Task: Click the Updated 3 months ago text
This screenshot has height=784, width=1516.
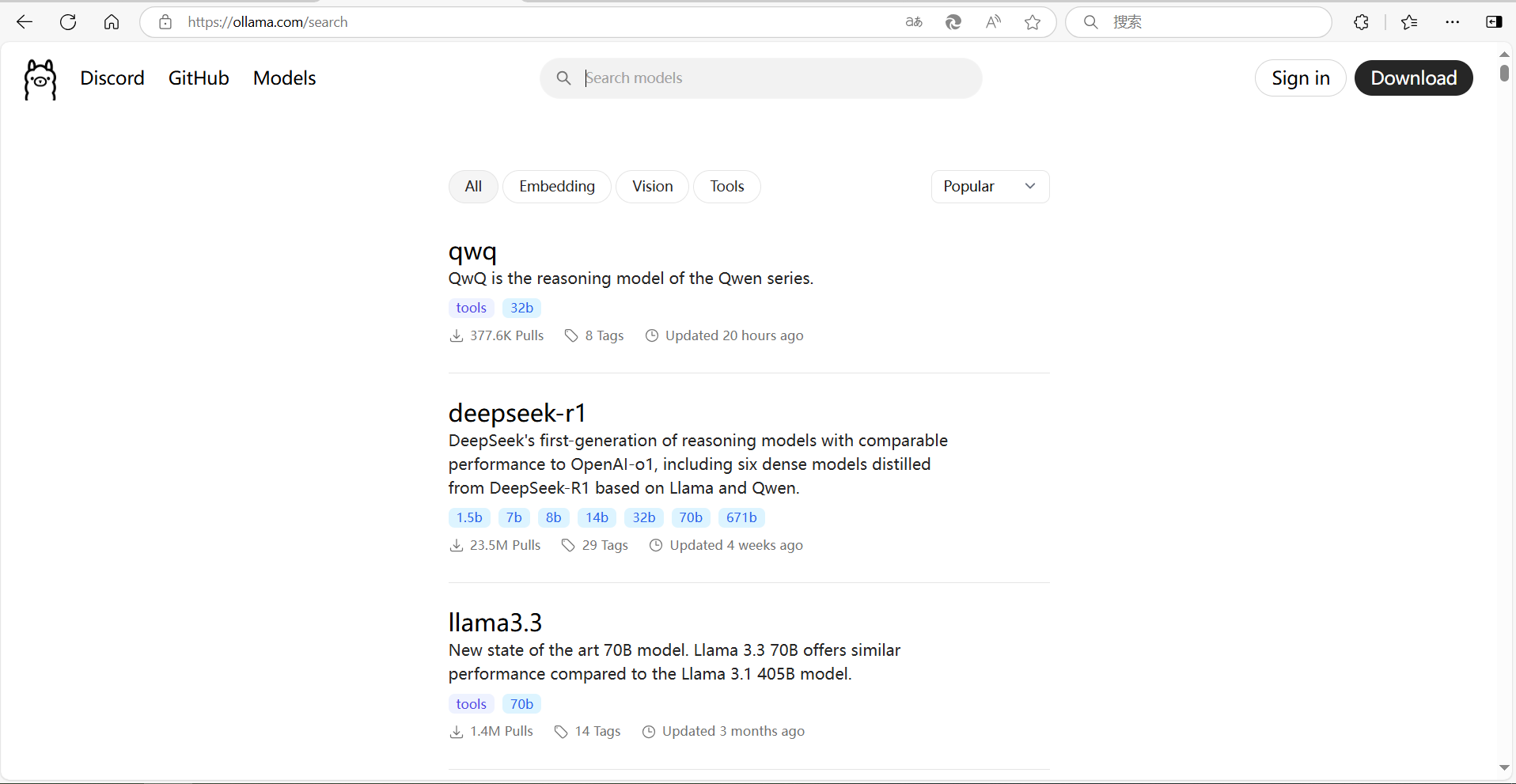Action: [x=733, y=732]
